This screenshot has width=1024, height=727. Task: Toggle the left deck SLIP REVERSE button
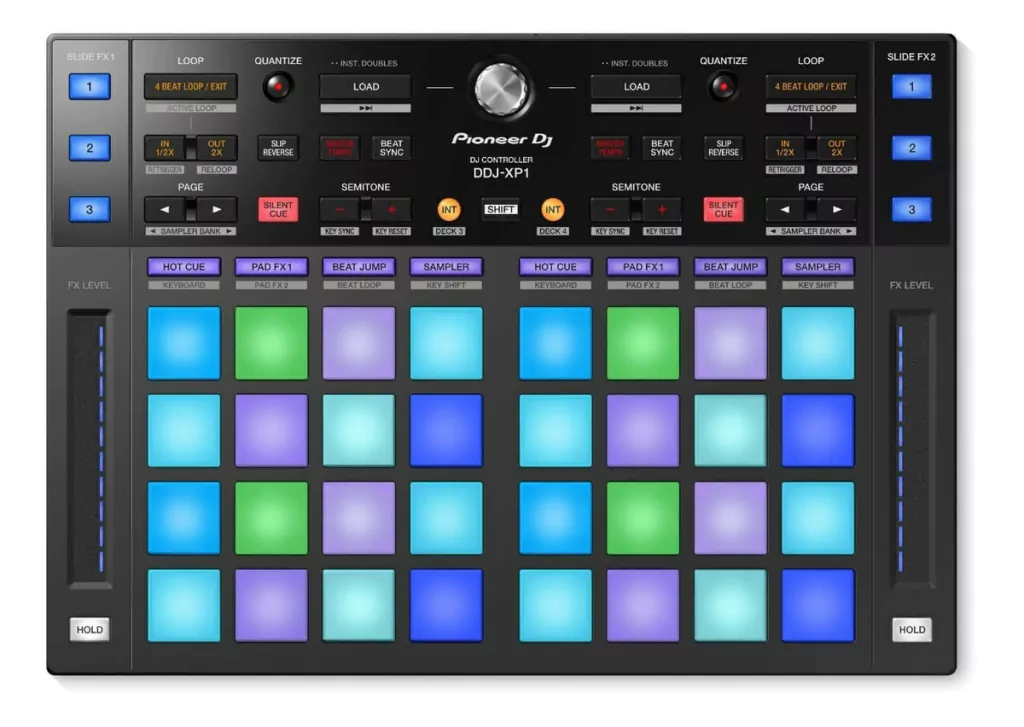[x=278, y=148]
